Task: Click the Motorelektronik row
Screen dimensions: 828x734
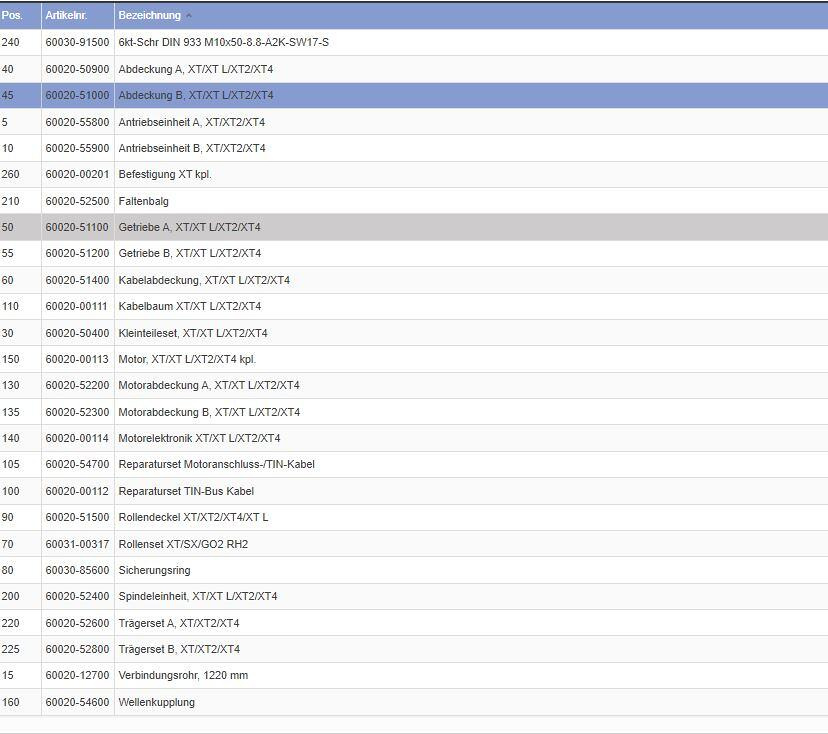Action: pos(199,438)
